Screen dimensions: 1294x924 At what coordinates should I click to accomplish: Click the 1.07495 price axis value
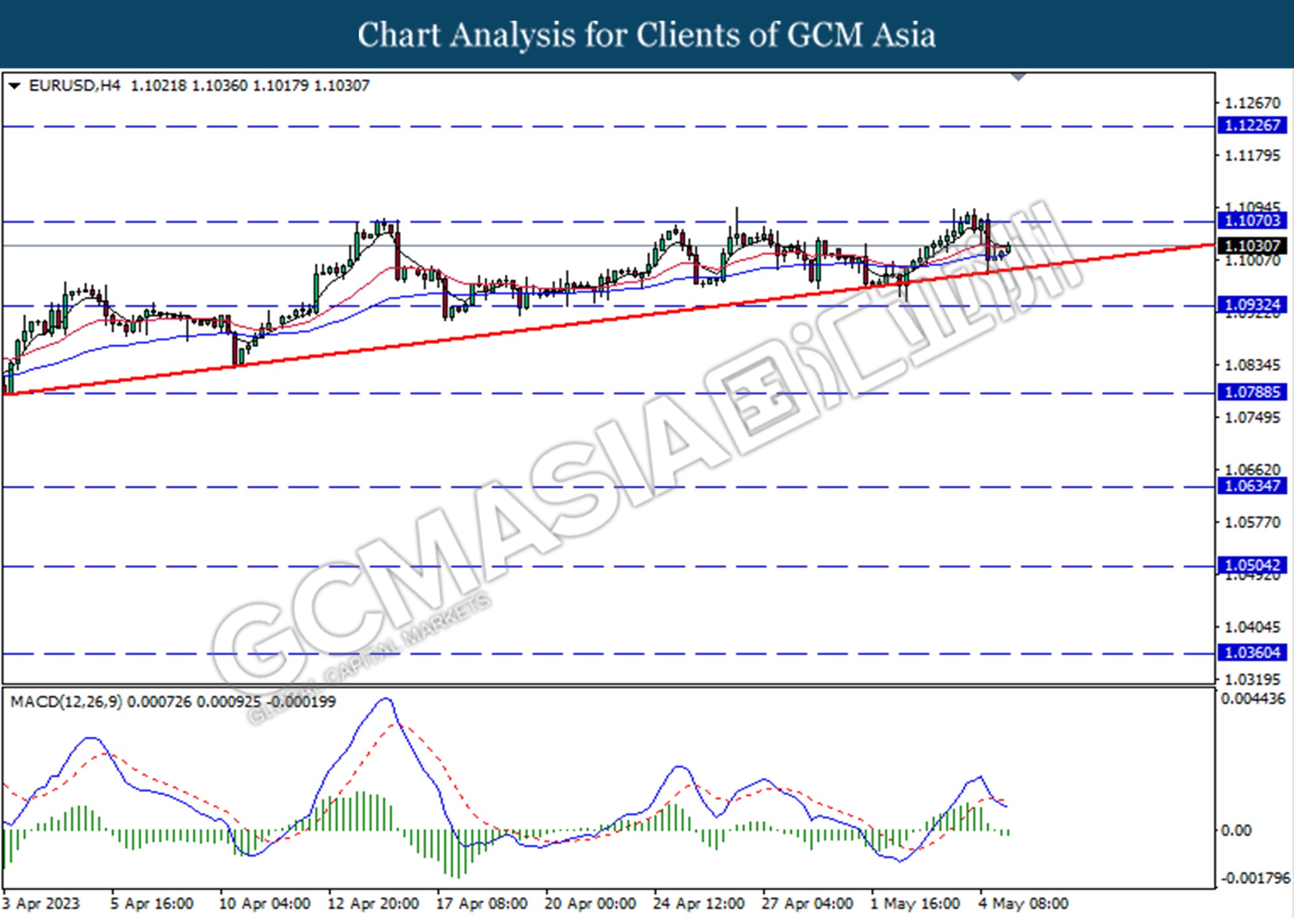[x=1252, y=417]
